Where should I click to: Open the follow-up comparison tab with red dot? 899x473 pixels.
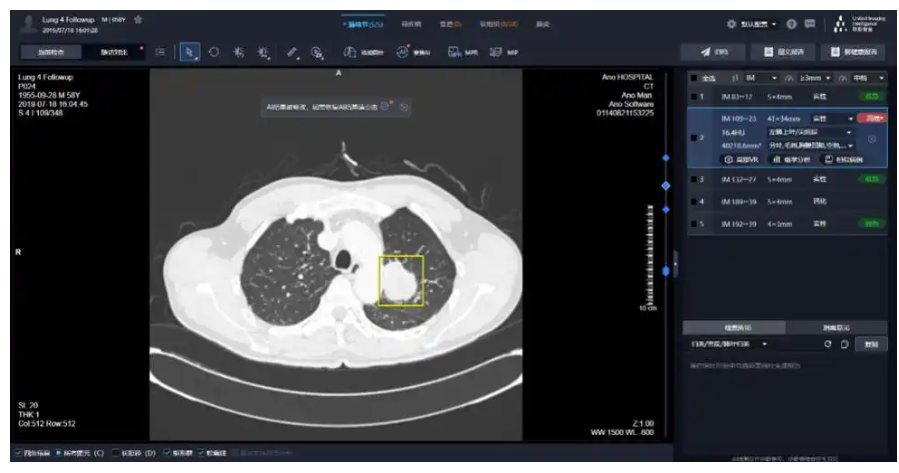click(x=114, y=52)
